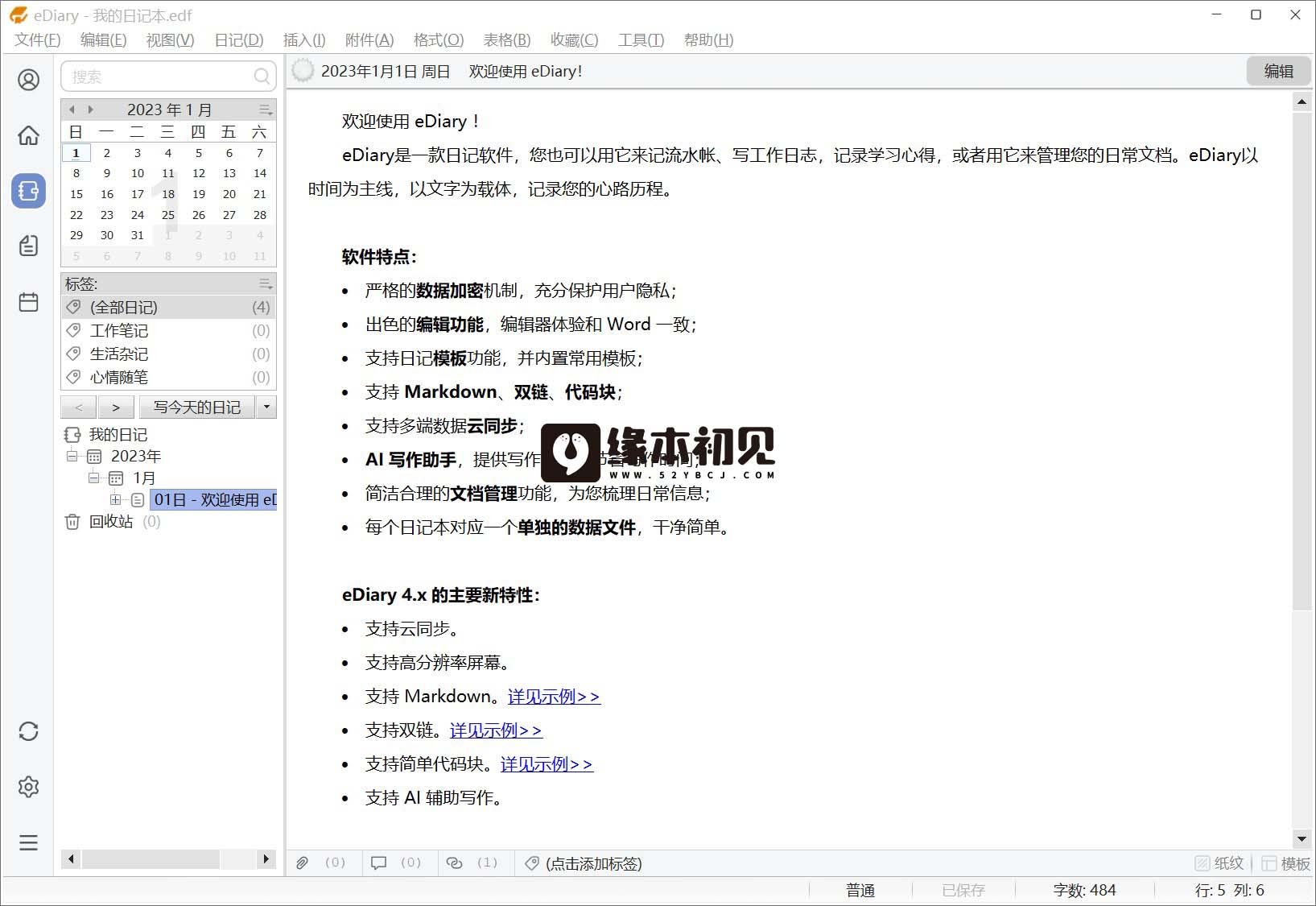Click the recycle bin 回收站 icon
Image resolution: width=1316 pixels, height=906 pixels.
[x=72, y=522]
